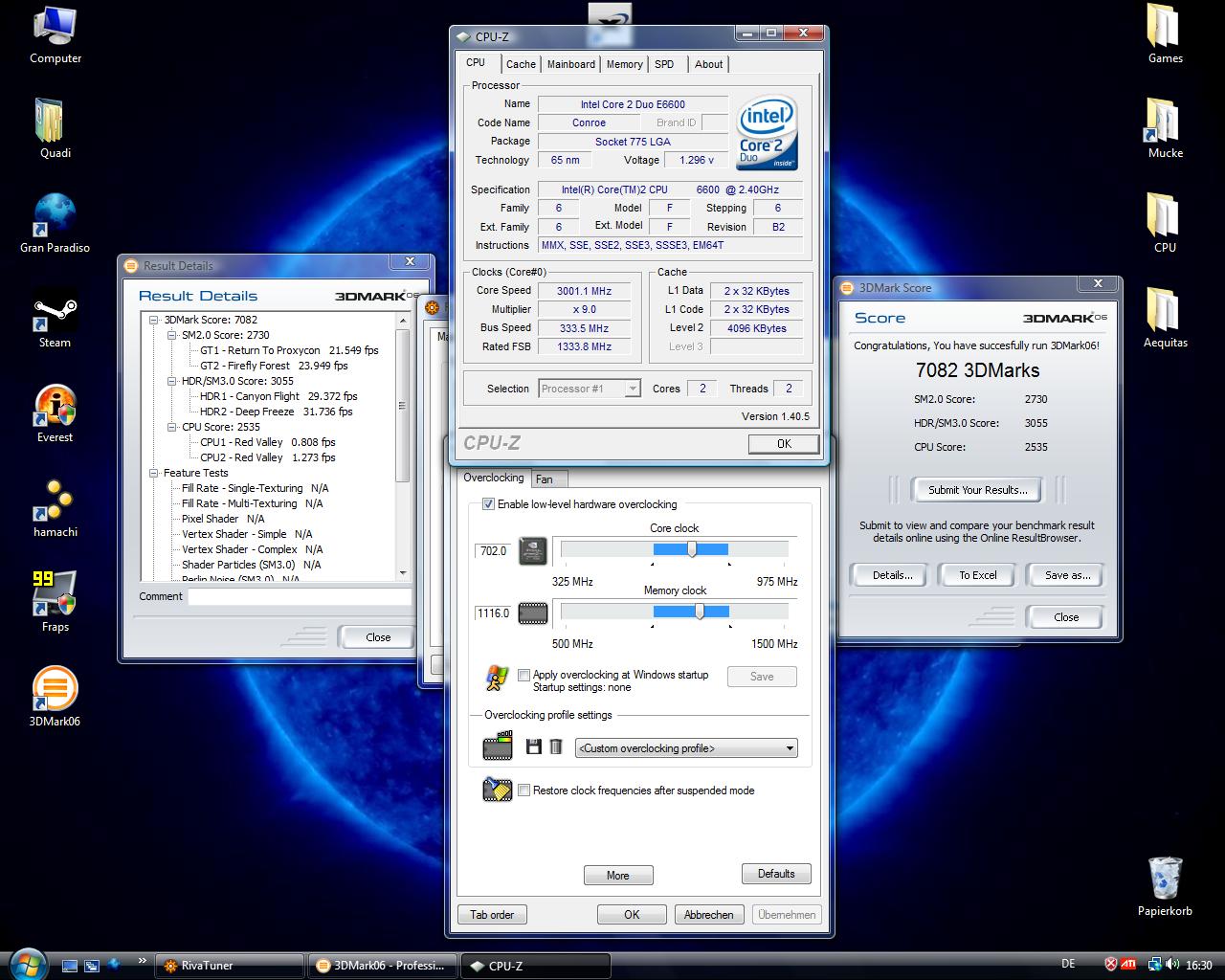
Task: Select GT1 - Return To Proxycon row
Action: click(289, 350)
